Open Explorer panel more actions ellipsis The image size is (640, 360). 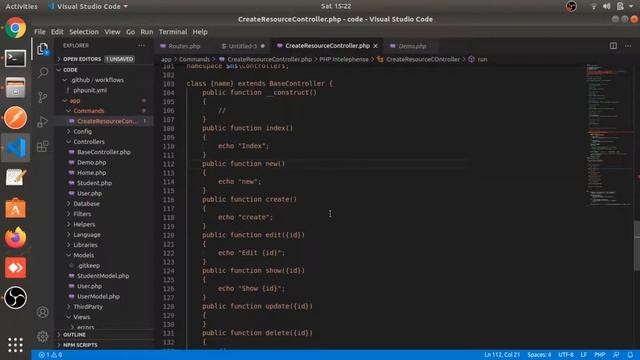tap(141, 46)
